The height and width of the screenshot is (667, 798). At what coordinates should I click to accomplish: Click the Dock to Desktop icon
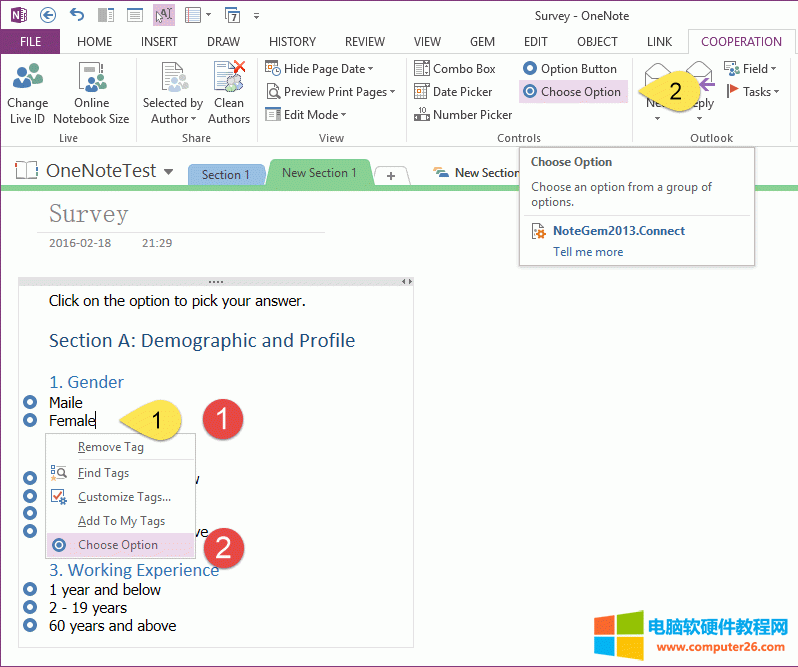coord(106,15)
